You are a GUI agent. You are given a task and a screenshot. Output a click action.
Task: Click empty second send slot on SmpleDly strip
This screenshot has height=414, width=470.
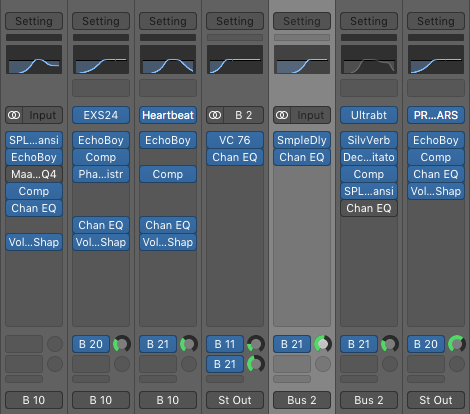click(x=292, y=364)
